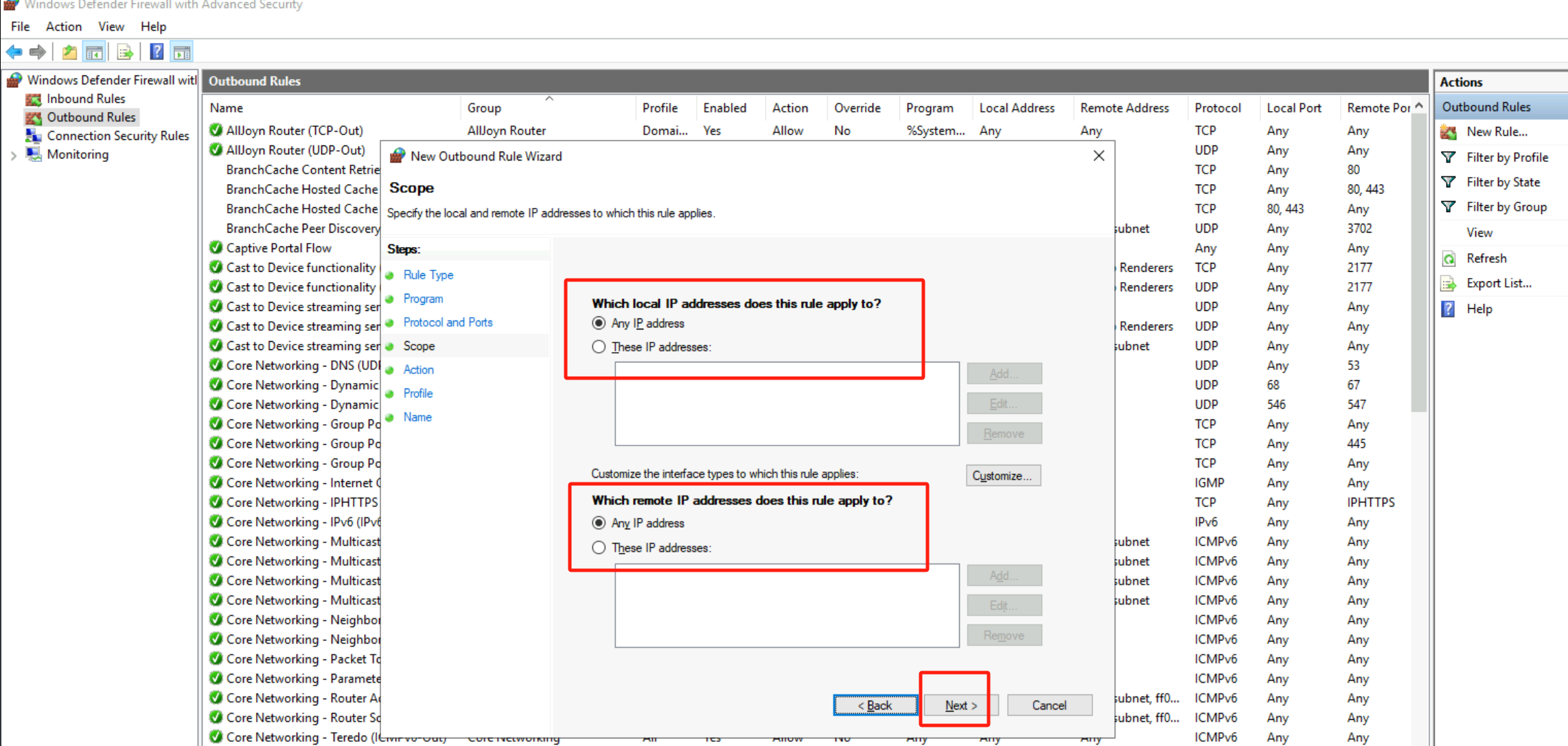1568x746 pixels.
Task: Select remote 'These IP addresses' radio button
Action: click(x=599, y=548)
